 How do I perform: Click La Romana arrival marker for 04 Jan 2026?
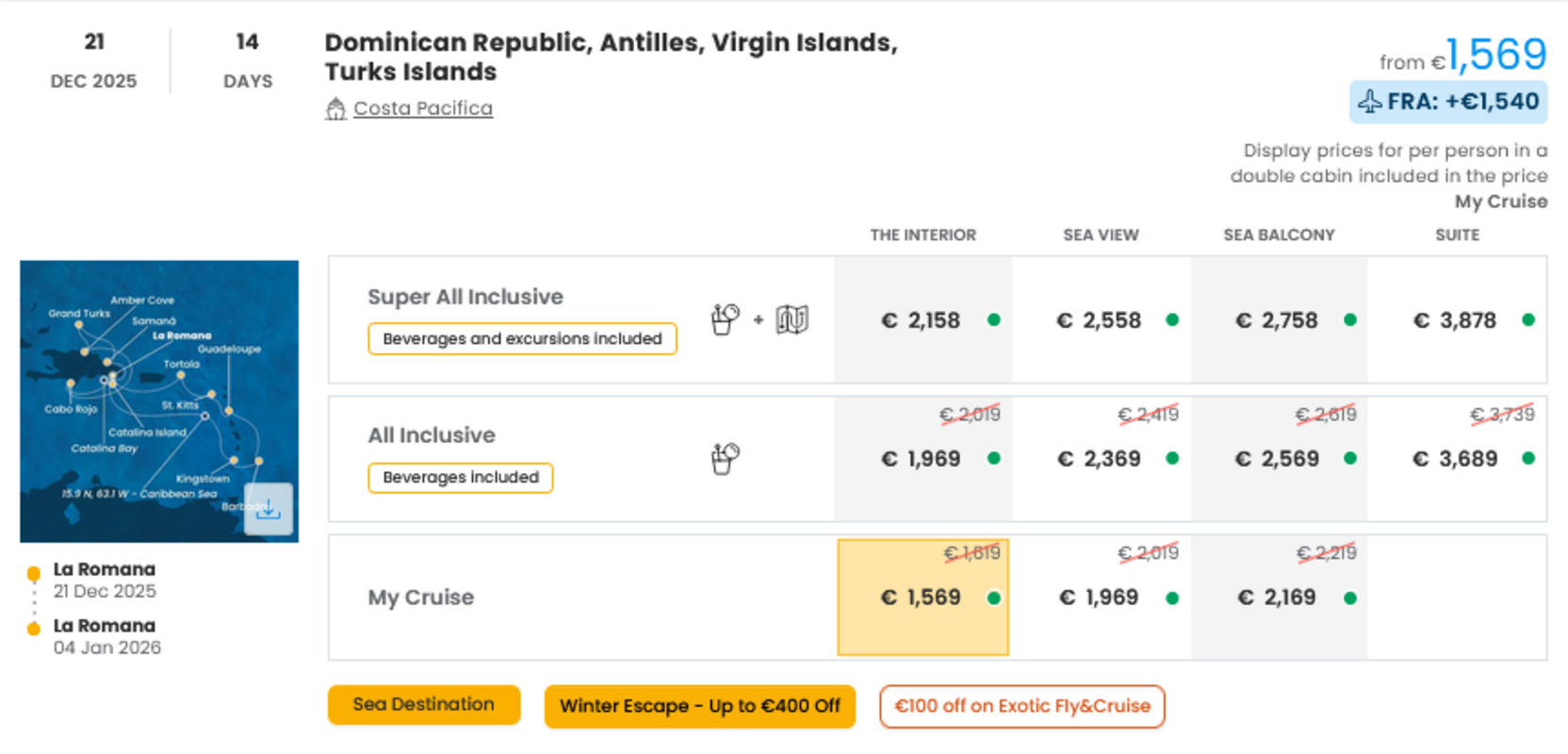point(34,629)
